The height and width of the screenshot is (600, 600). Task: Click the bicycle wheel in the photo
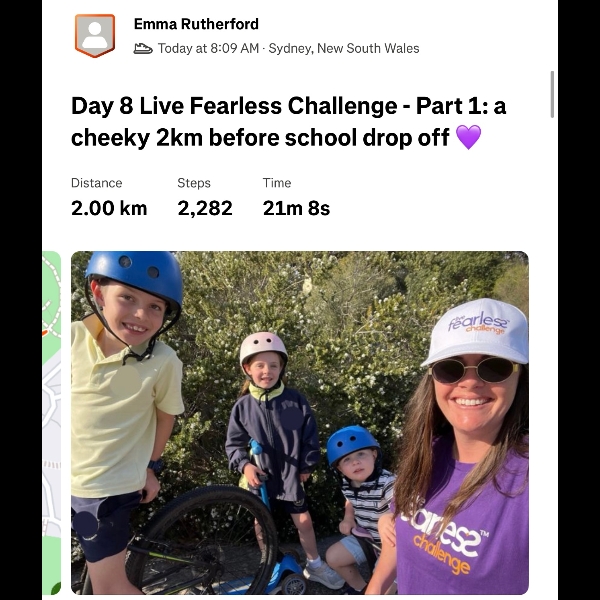(x=208, y=540)
